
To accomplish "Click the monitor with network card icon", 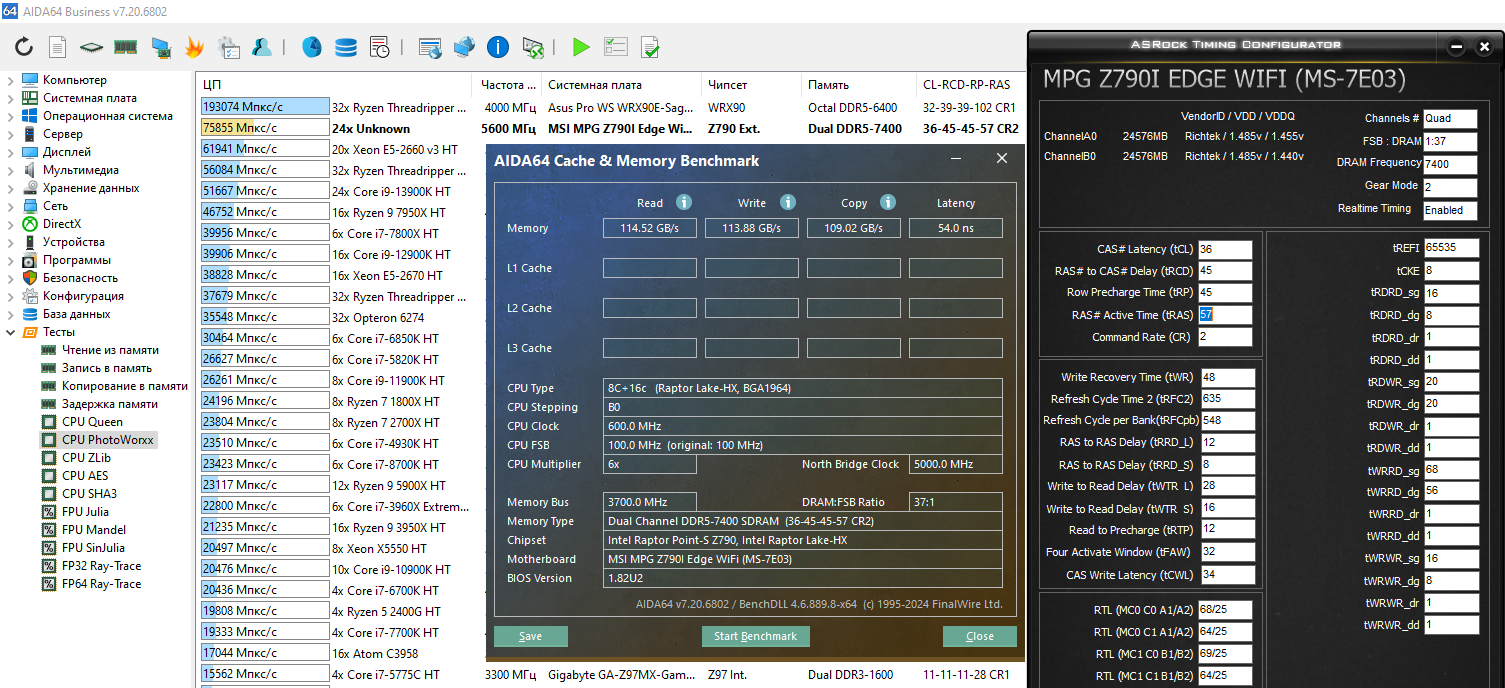I will (160, 47).
